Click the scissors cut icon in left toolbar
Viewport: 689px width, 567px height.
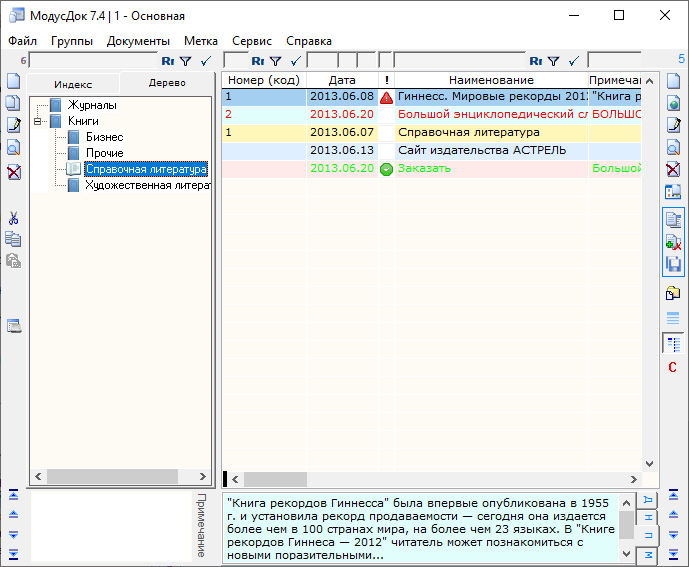pos(13,218)
